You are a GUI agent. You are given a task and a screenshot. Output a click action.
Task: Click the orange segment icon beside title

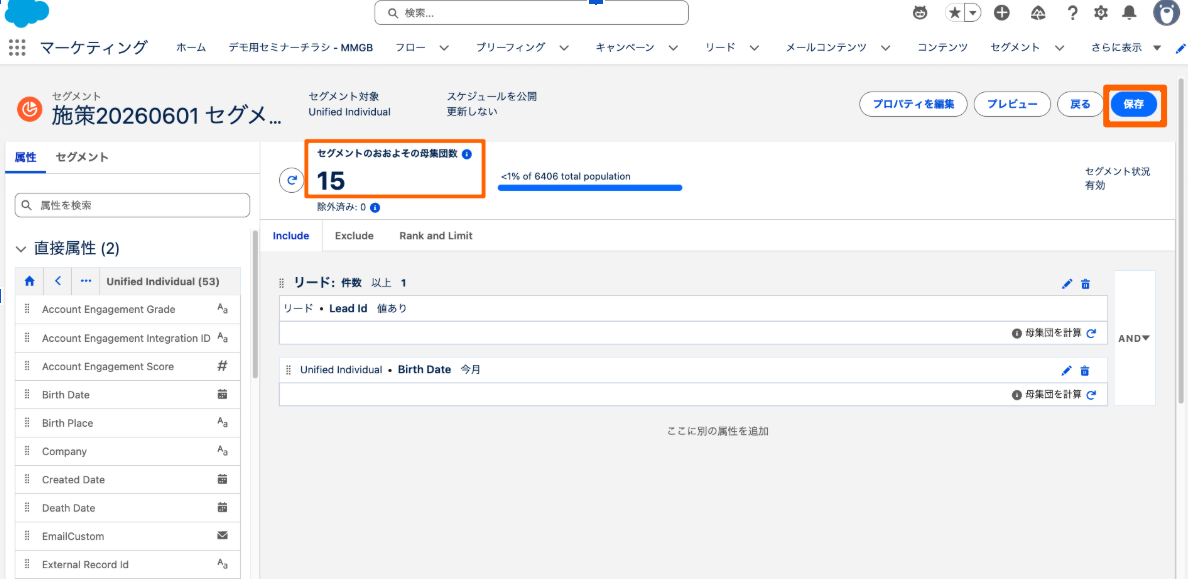pos(30,109)
